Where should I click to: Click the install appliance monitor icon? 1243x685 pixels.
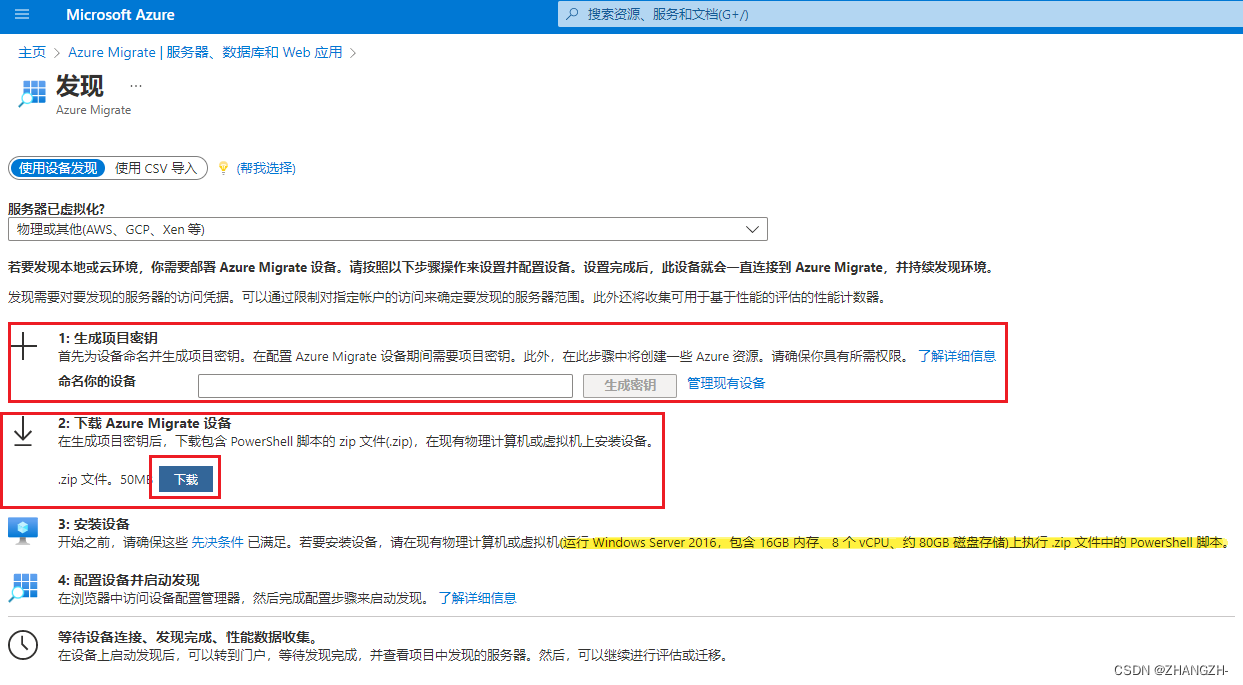pos(23,531)
